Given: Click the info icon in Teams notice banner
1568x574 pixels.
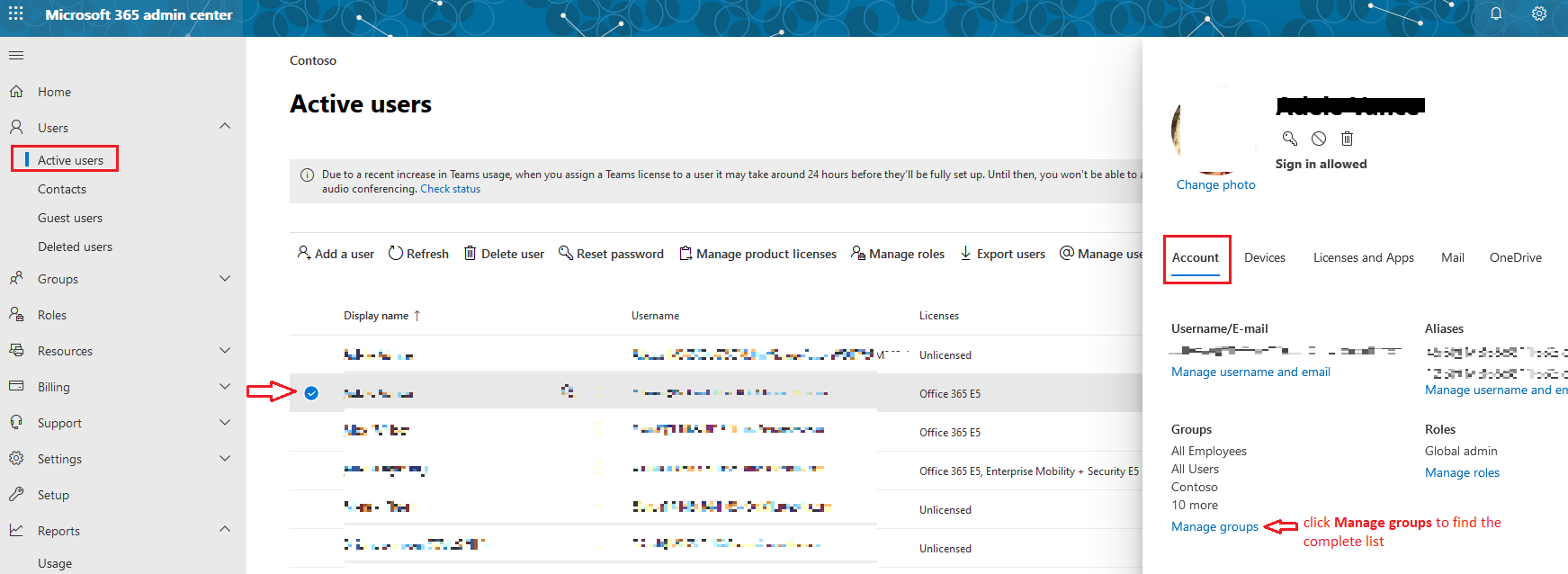Looking at the screenshot, I should point(307,175).
